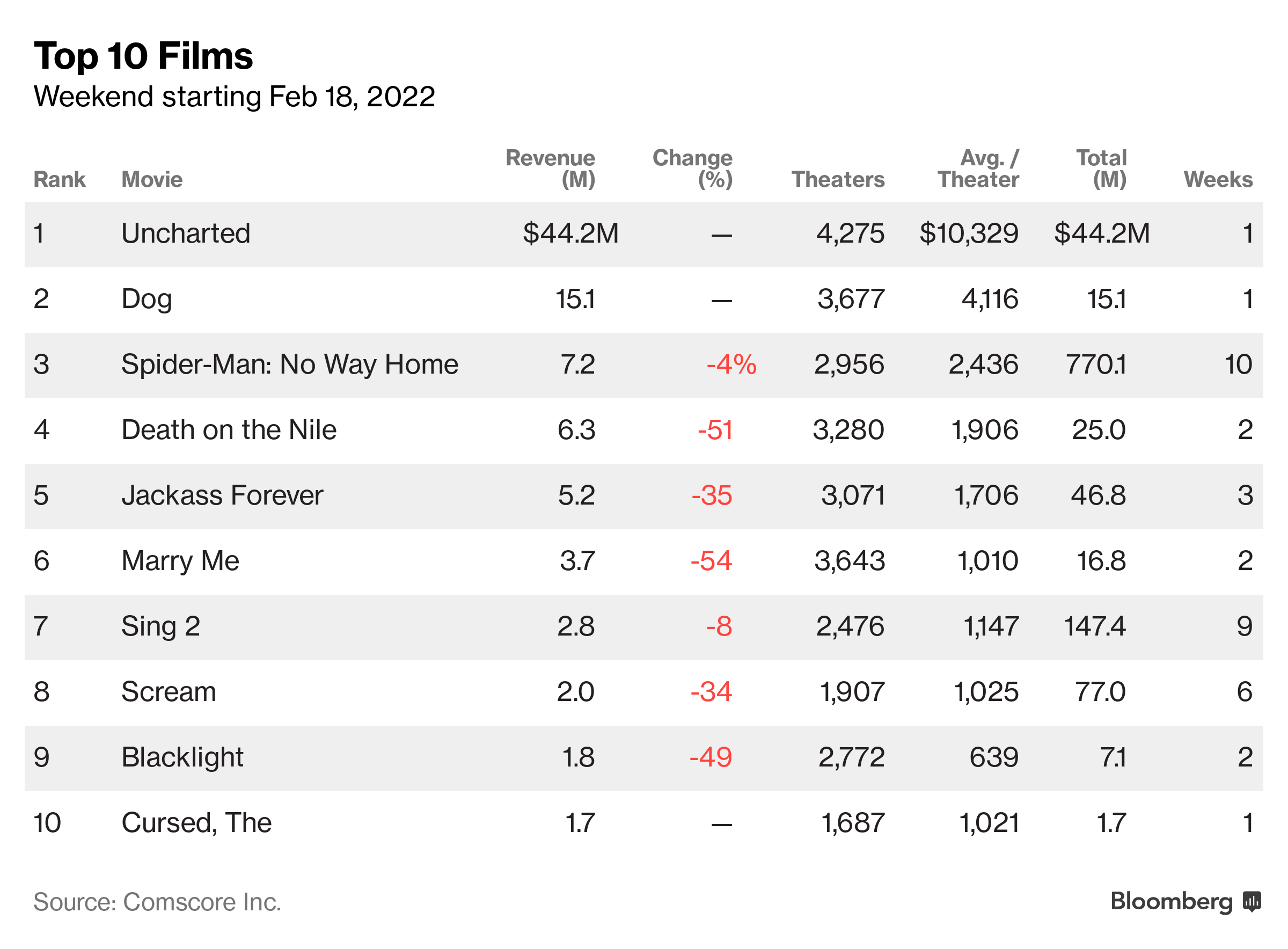Click the Bloomberg chart icon beside the logo
Image resolution: width=1288 pixels, height=949 pixels.
coord(1252,901)
